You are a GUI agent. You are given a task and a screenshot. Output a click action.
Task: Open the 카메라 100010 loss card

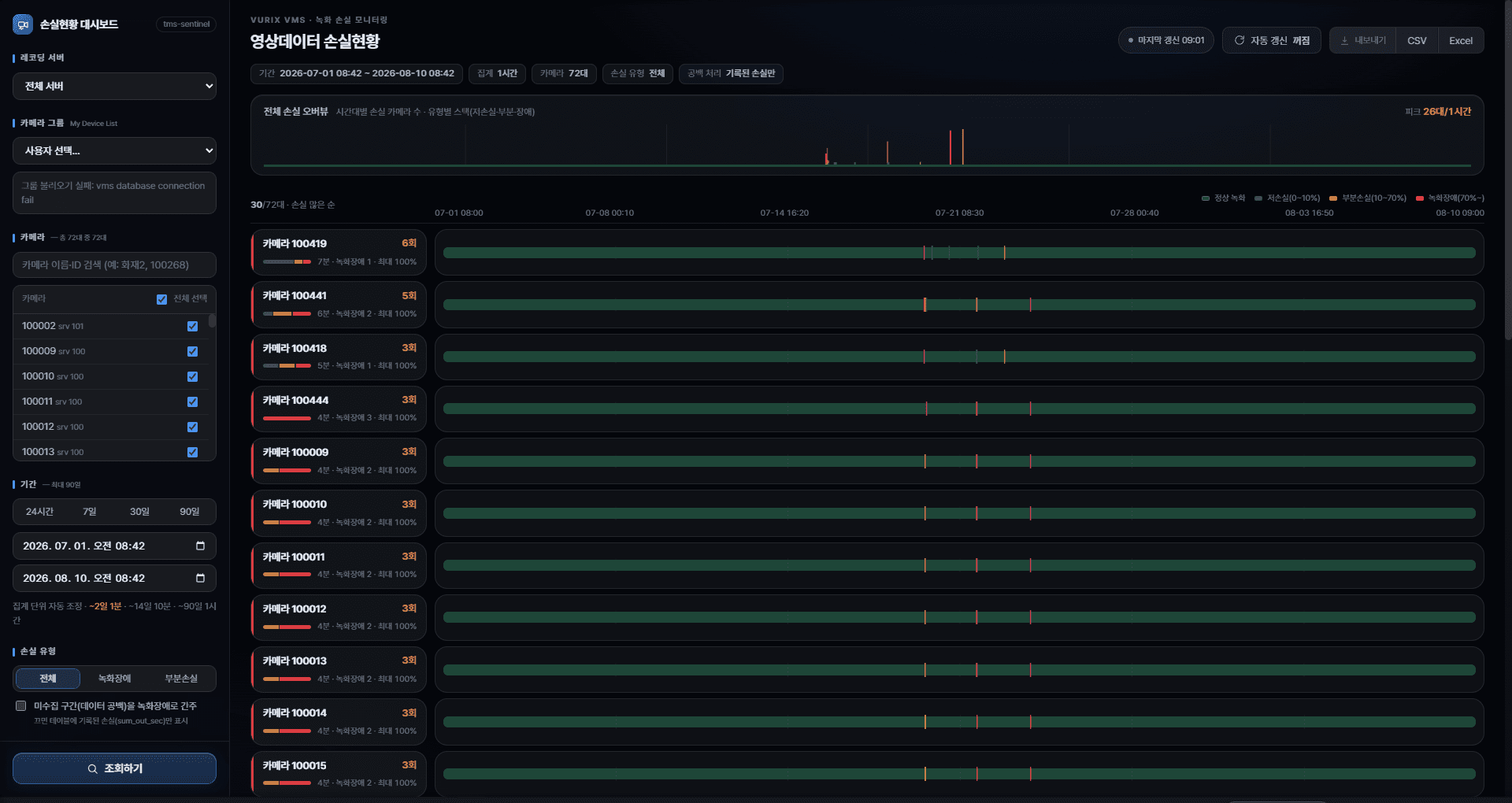coord(339,513)
